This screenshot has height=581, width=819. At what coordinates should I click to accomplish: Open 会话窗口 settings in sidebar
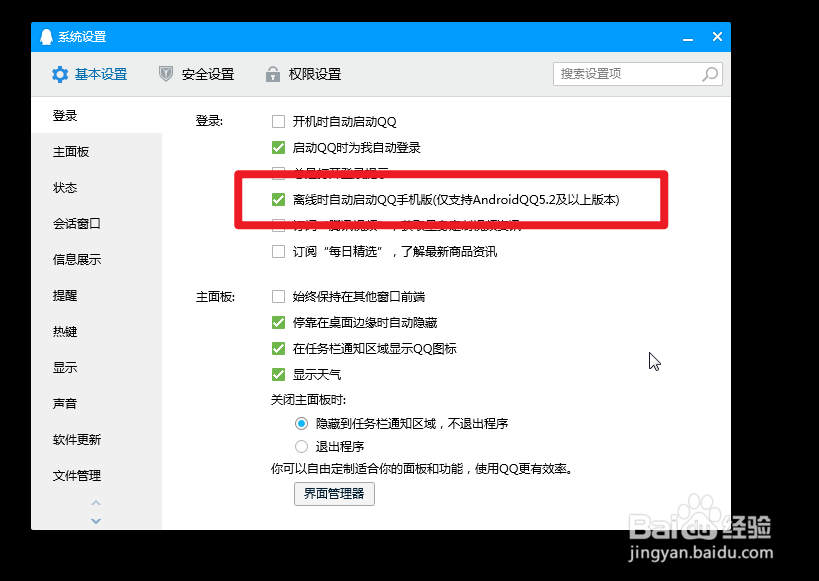coord(97,224)
